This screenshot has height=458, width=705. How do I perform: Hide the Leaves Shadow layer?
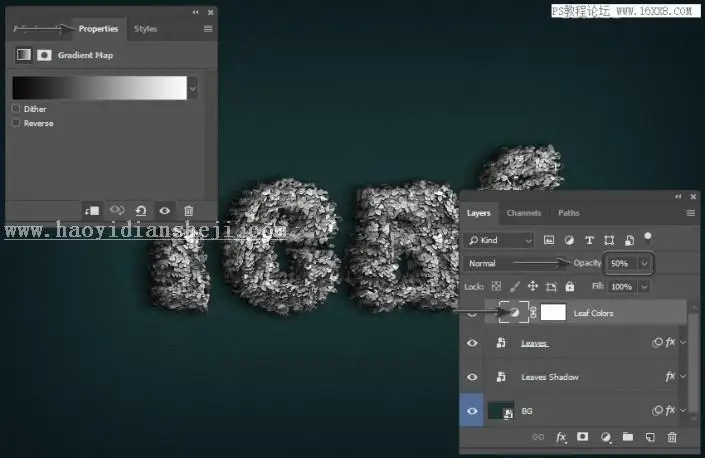[x=472, y=377]
